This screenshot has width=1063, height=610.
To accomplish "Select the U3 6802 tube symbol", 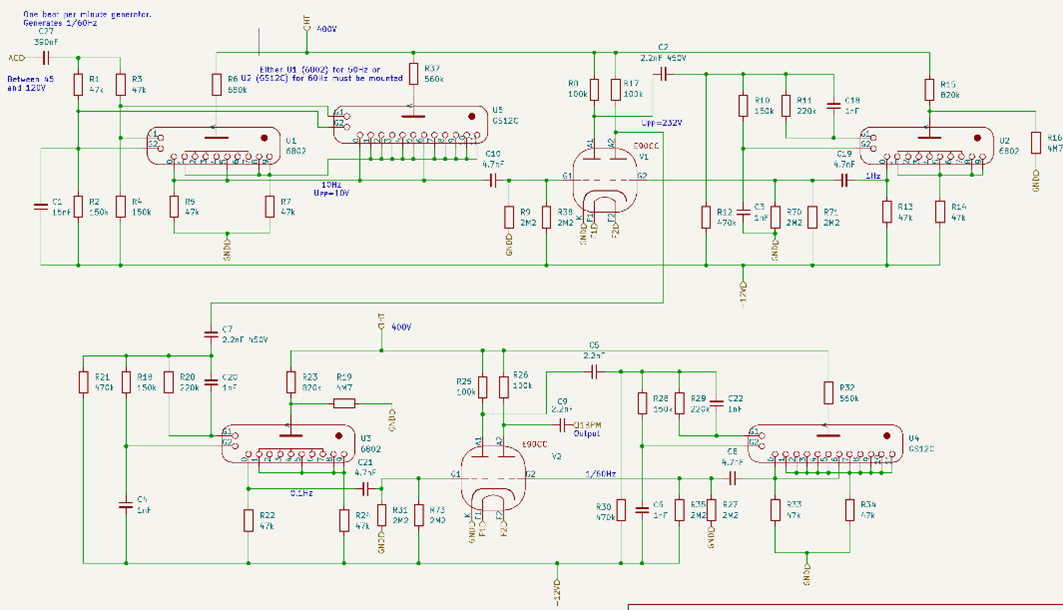I will point(287,442).
